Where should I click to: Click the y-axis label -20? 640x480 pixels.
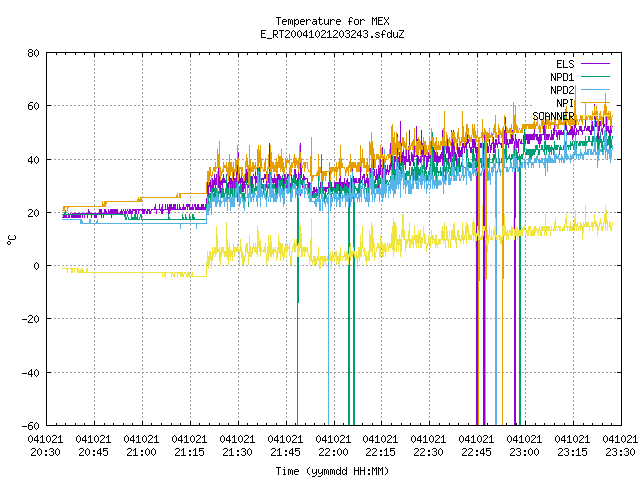[31, 319]
